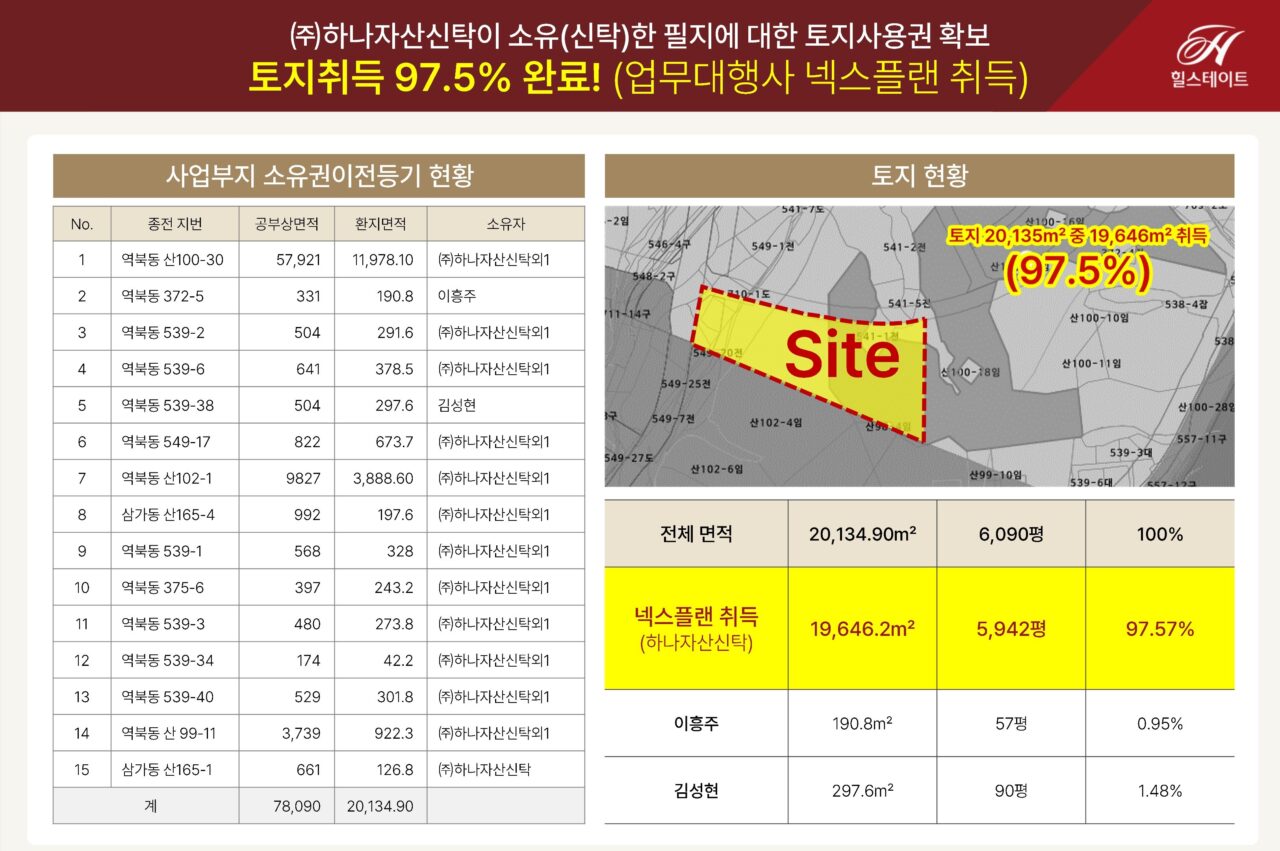
Task: Click the value '301.8'
Action: tap(395, 696)
